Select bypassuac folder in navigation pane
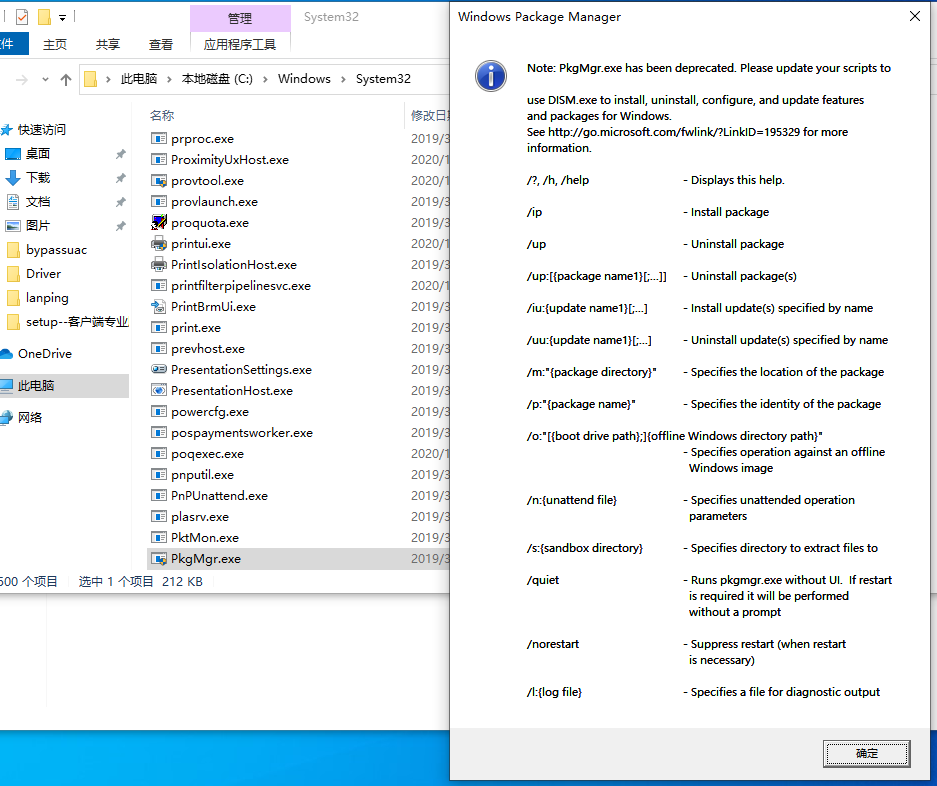This screenshot has height=786, width=937. tap(56, 250)
